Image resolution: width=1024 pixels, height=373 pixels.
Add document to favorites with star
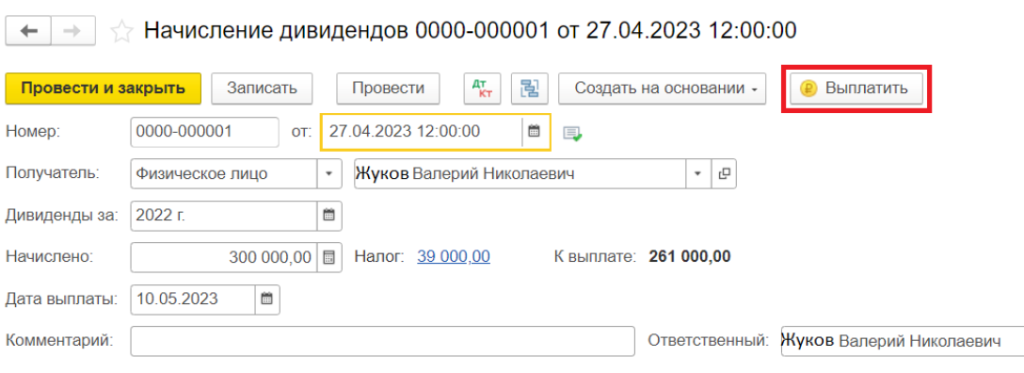coord(121,31)
